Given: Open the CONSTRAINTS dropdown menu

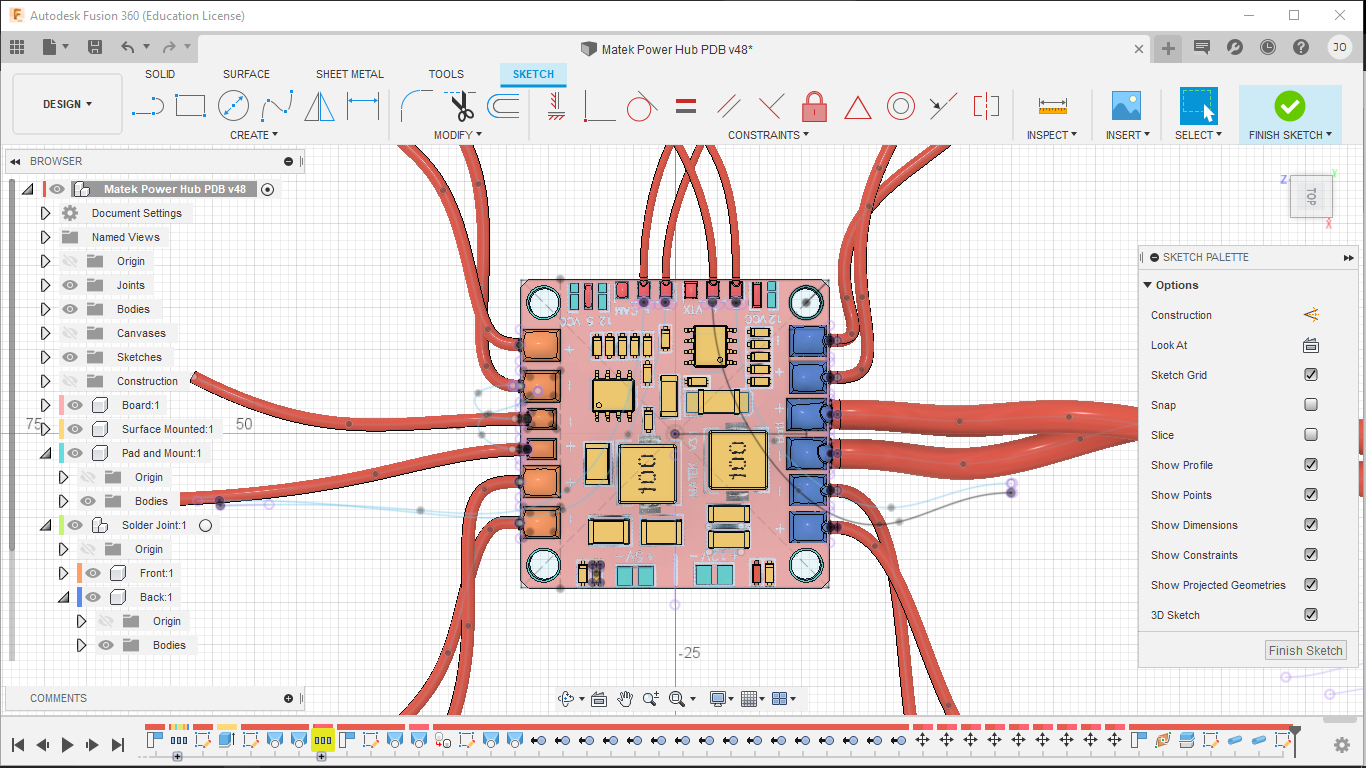Looking at the screenshot, I should (x=768, y=135).
